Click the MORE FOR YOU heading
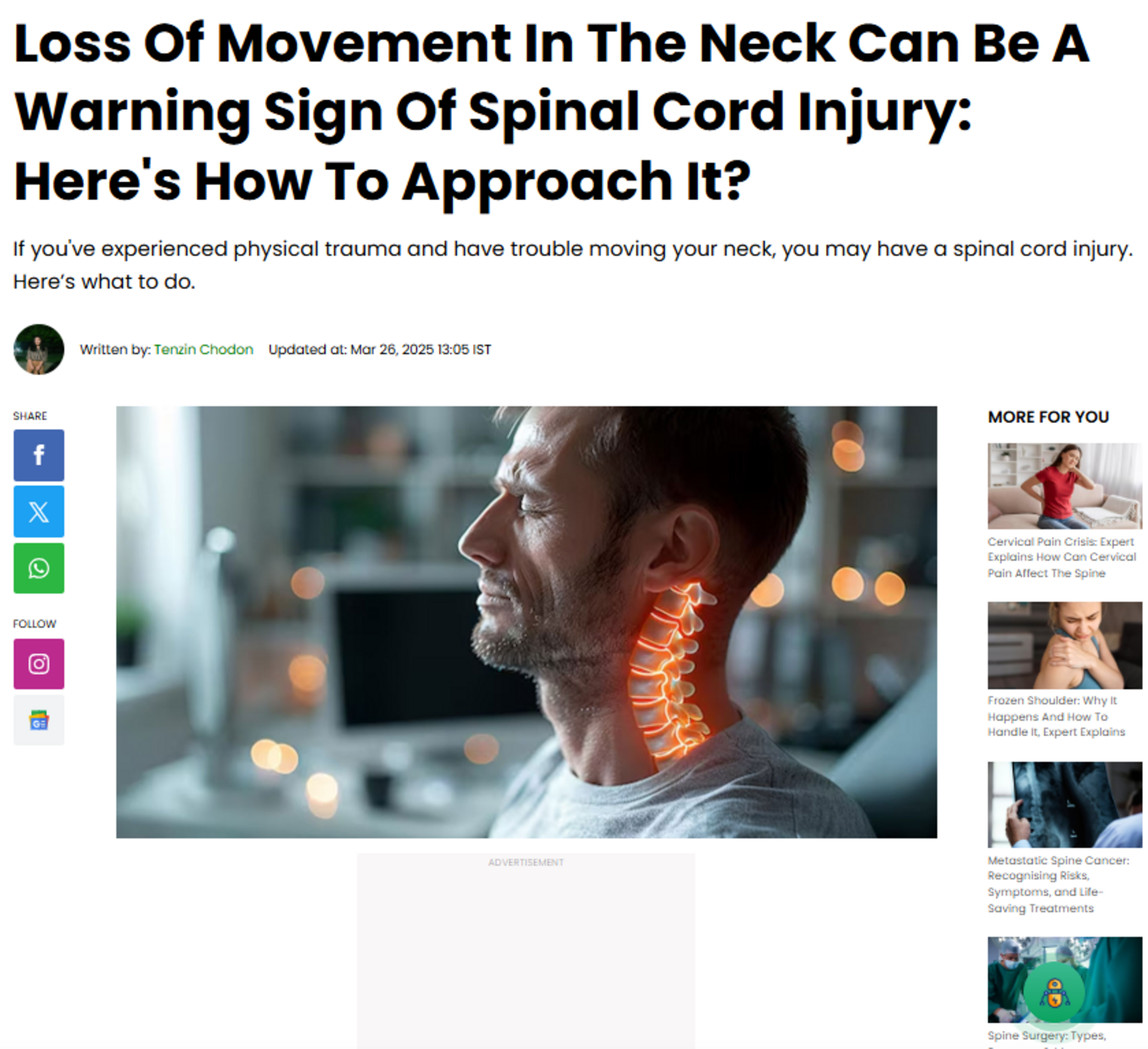 [x=1048, y=417]
